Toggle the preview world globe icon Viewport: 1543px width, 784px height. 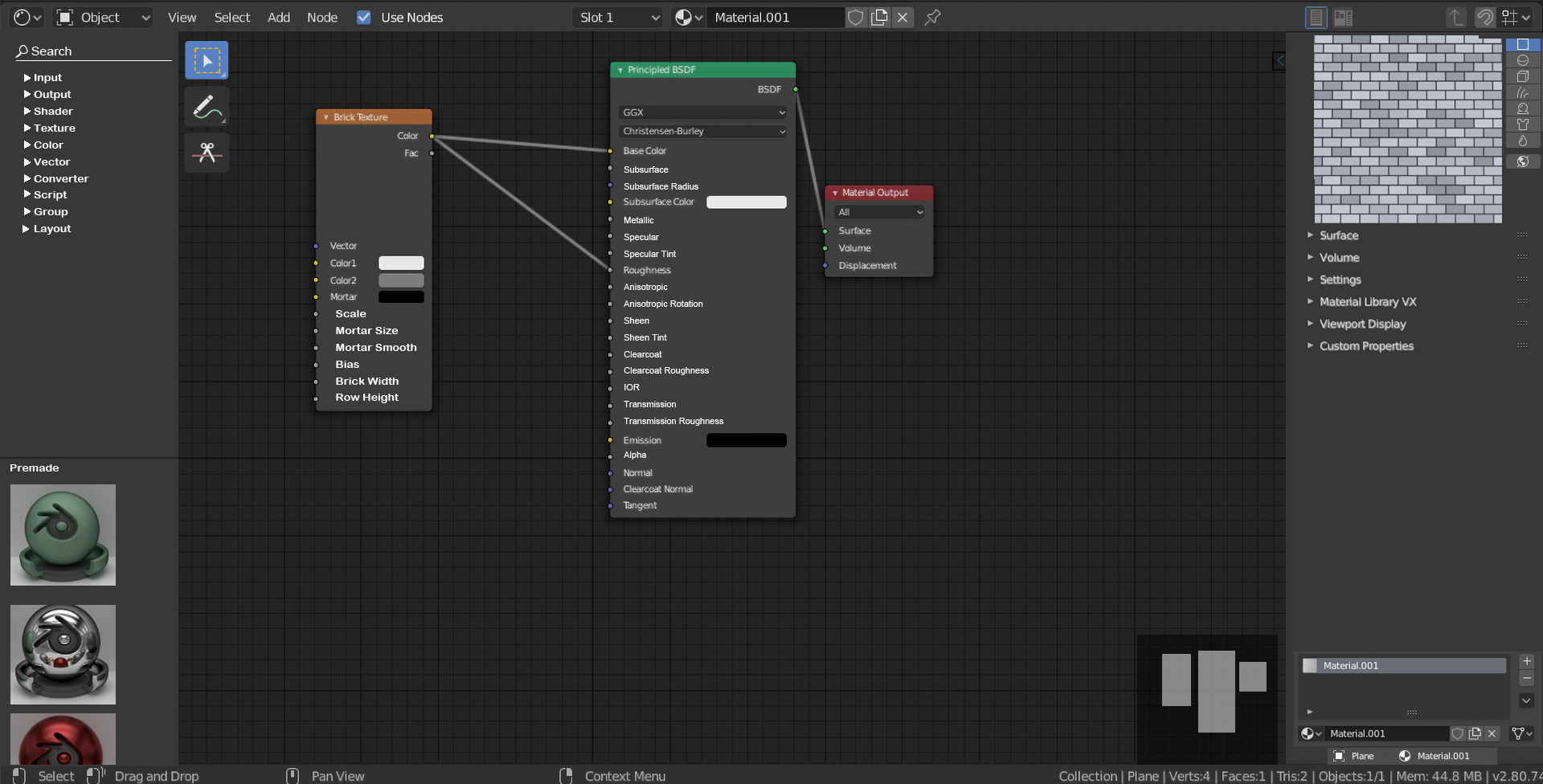(1522, 161)
